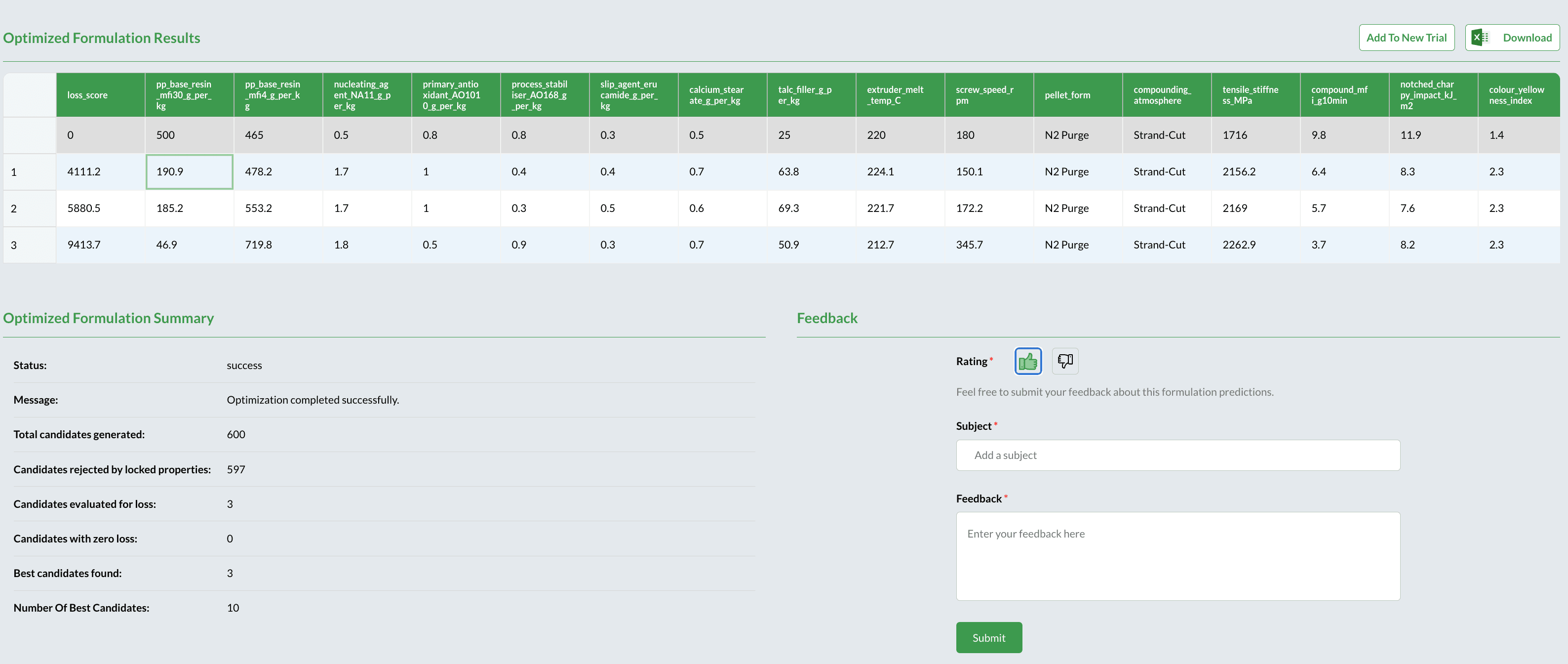The width and height of the screenshot is (1568, 664).
Task: Click the pellet_form column header
Action: click(x=1077, y=95)
